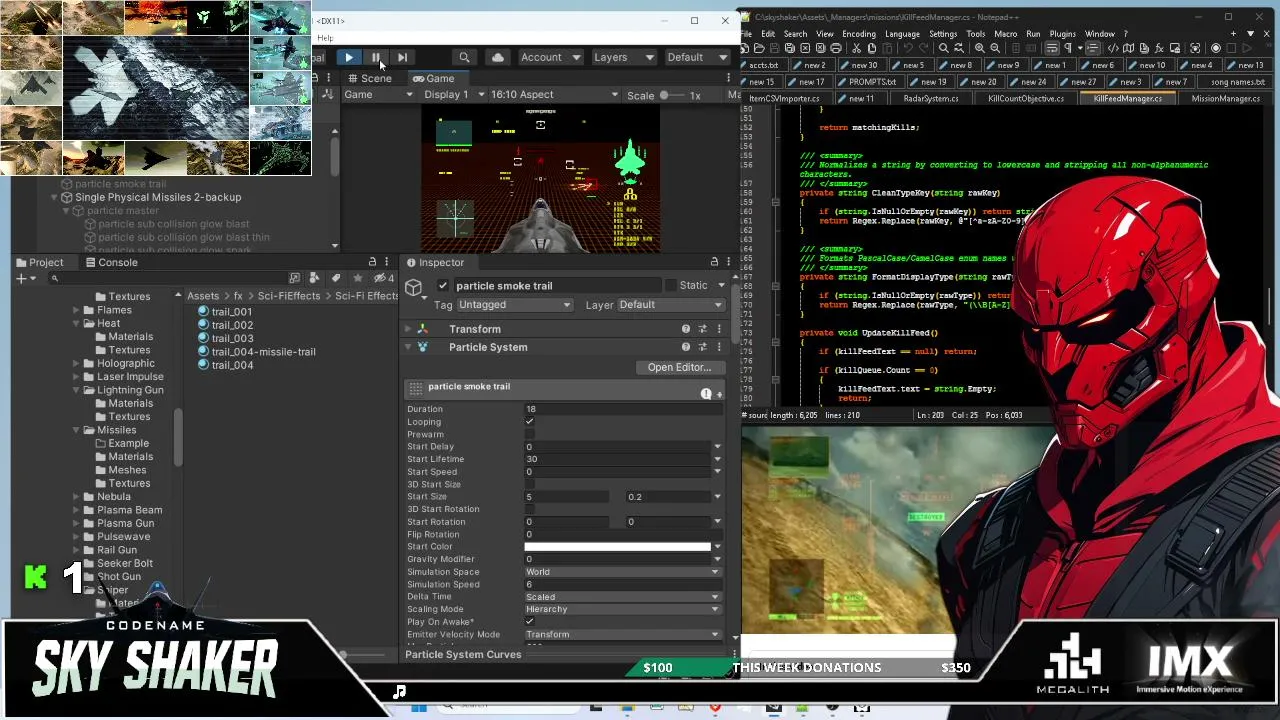Open the Account dropdown in Unity
This screenshot has height=720, width=1280.
point(549,58)
